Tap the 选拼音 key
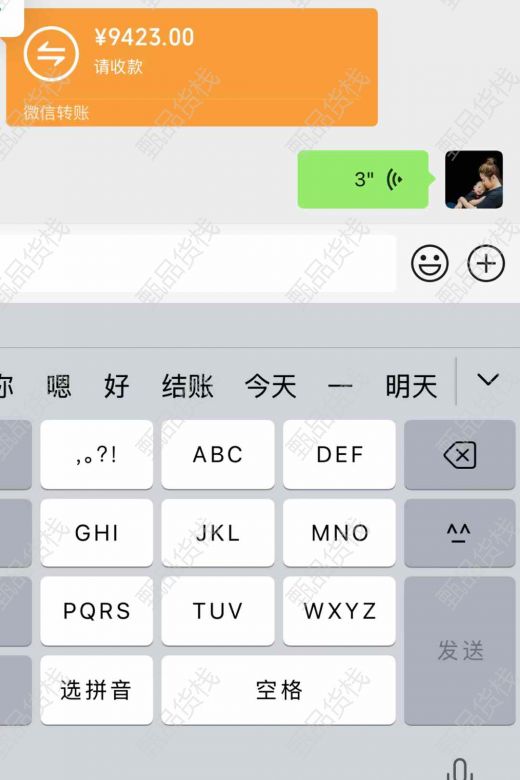Viewport: 520px width, 780px height. click(97, 690)
